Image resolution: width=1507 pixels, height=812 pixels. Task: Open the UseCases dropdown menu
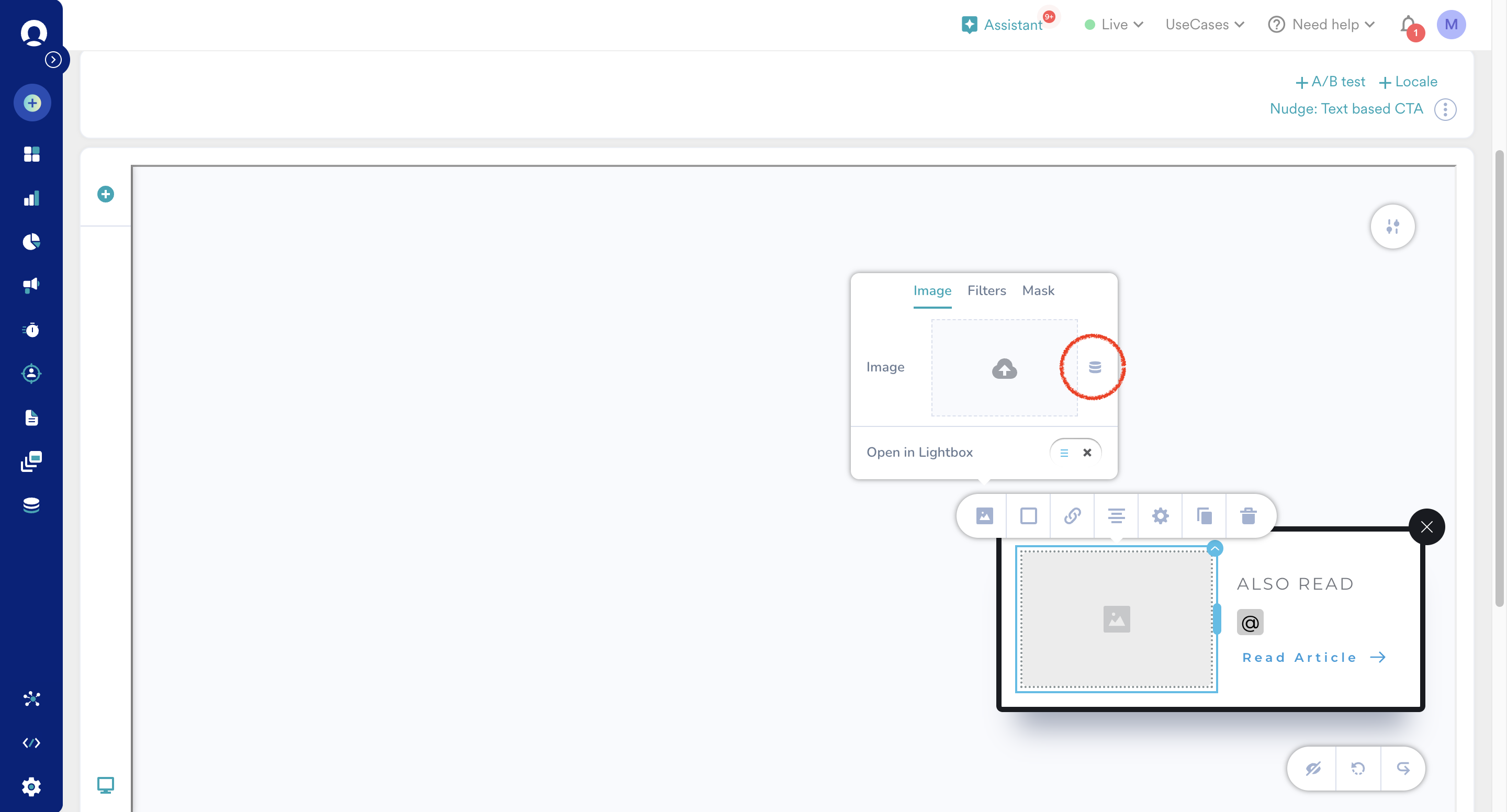click(1204, 25)
